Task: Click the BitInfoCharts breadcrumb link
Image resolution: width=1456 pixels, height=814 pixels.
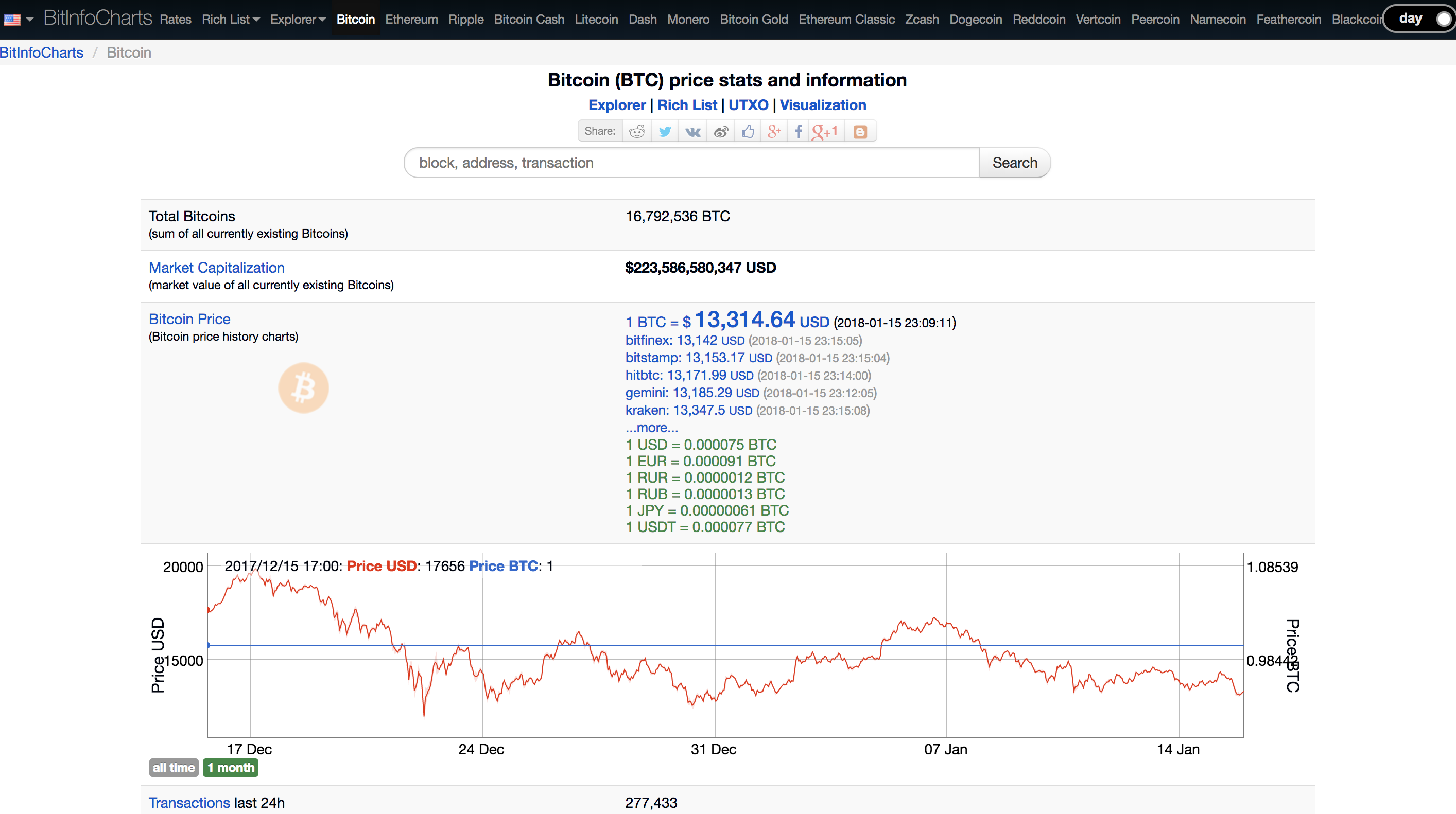Action: click(42, 52)
